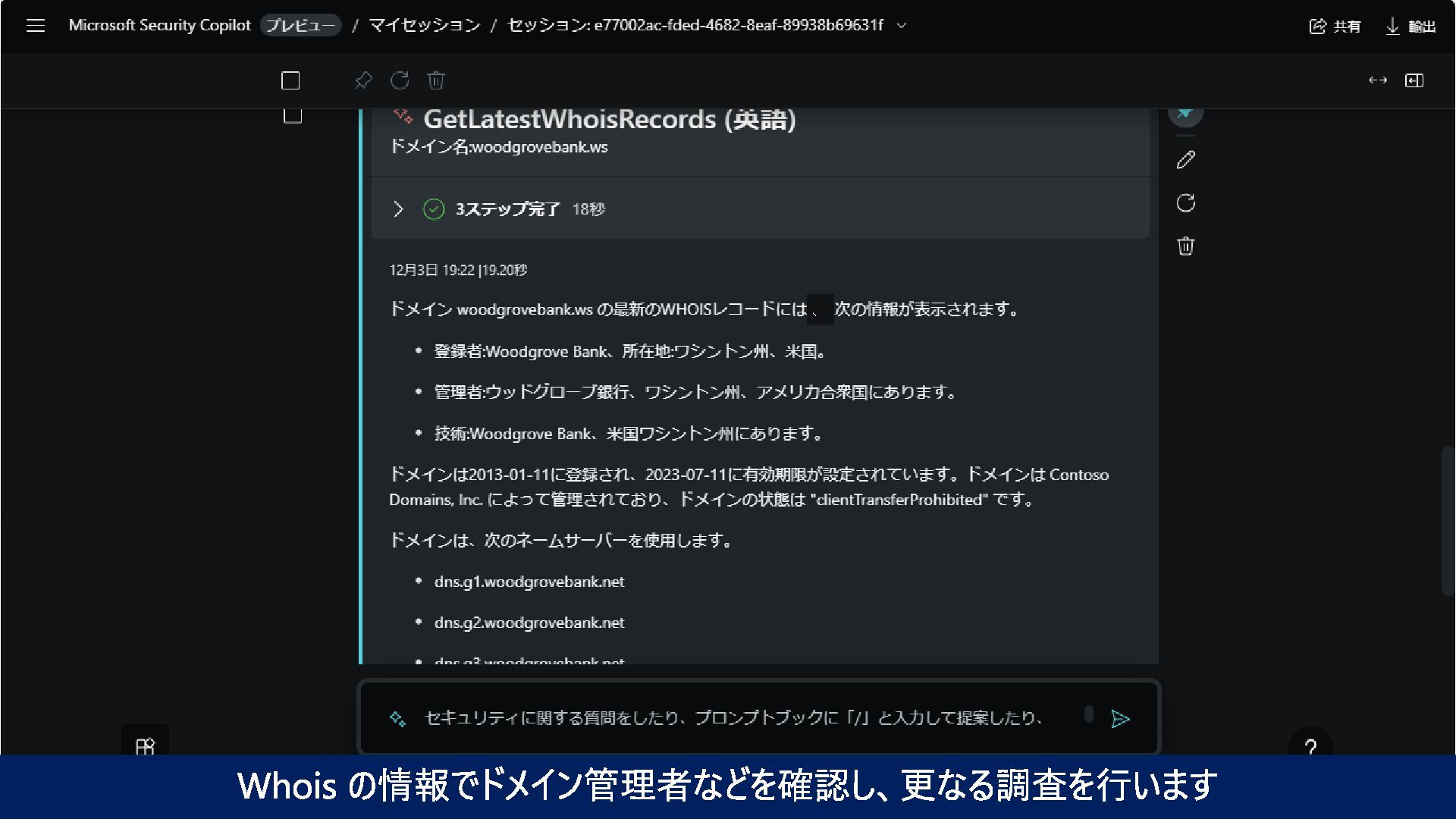Check the select-all checkbox in toolbar
The width and height of the screenshot is (1456, 819).
(x=290, y=80)
